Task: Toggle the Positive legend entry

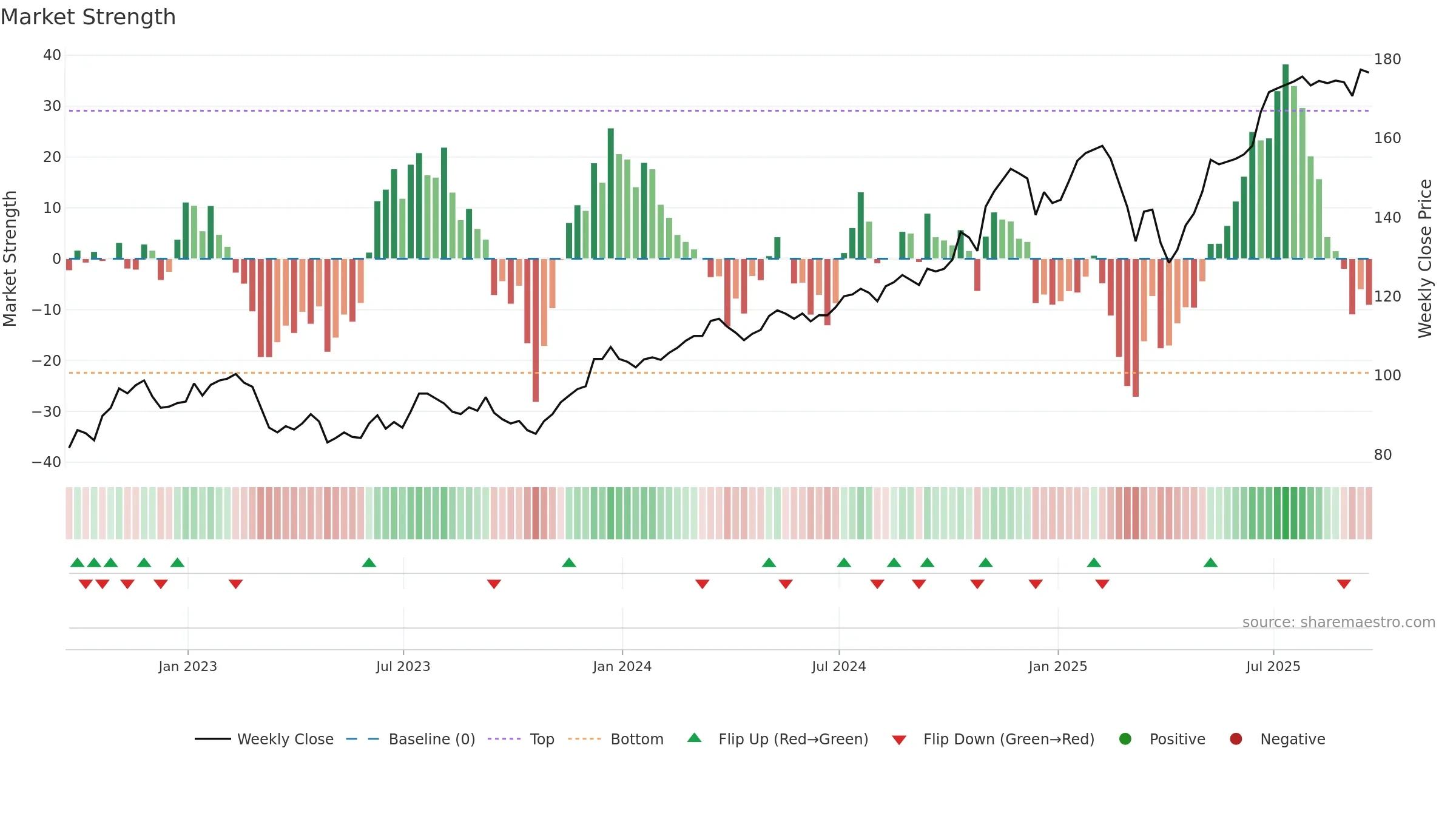Action: pyautogui.click(x=1162, y=739)
